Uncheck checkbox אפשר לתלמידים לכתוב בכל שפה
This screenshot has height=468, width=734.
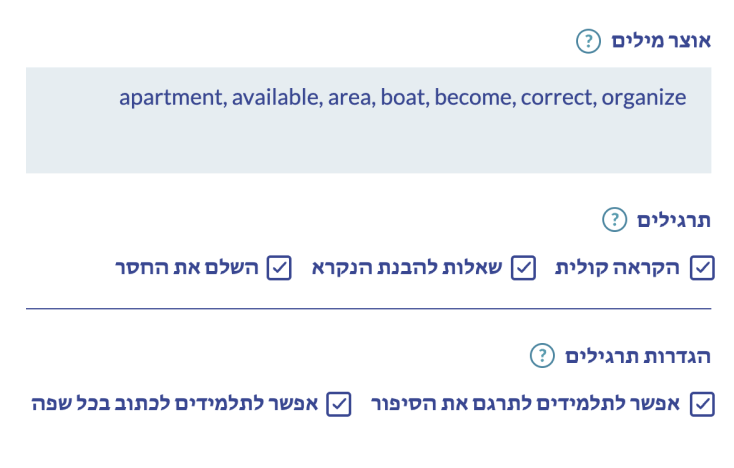point(339,404)
